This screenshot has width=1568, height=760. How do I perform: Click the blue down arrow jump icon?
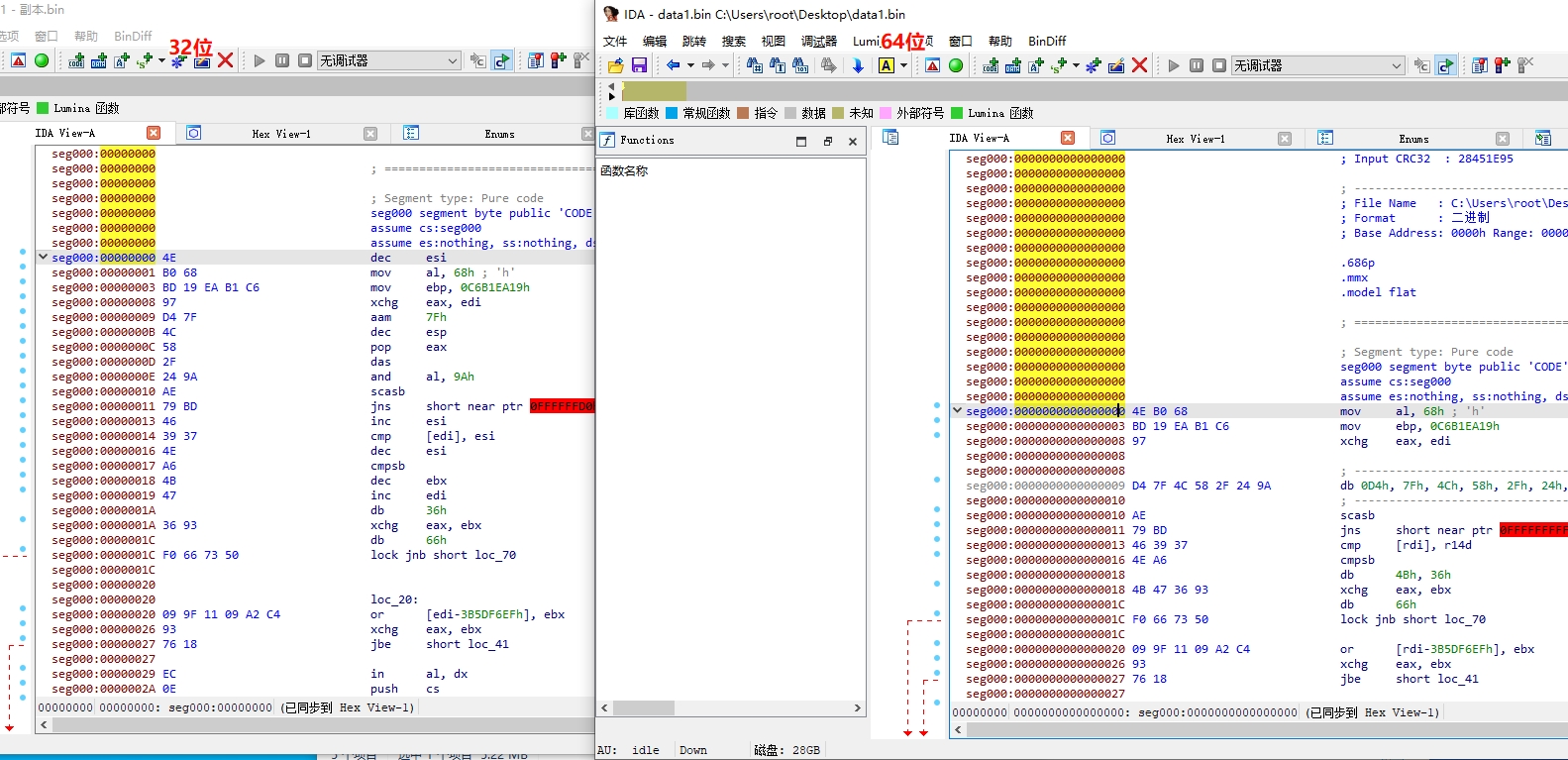click(x=858, y=65)
